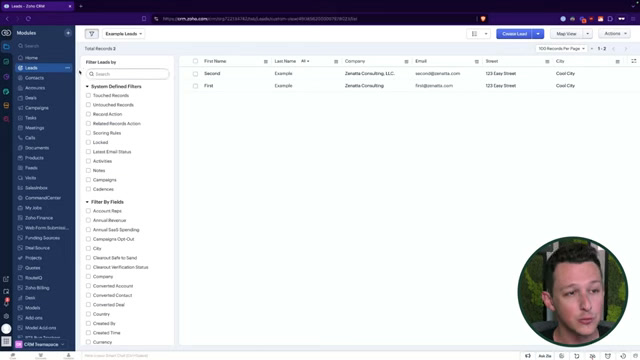Enable the Scoring Rules filter
This screenshot has width=640, height=360.
(88, 133)
